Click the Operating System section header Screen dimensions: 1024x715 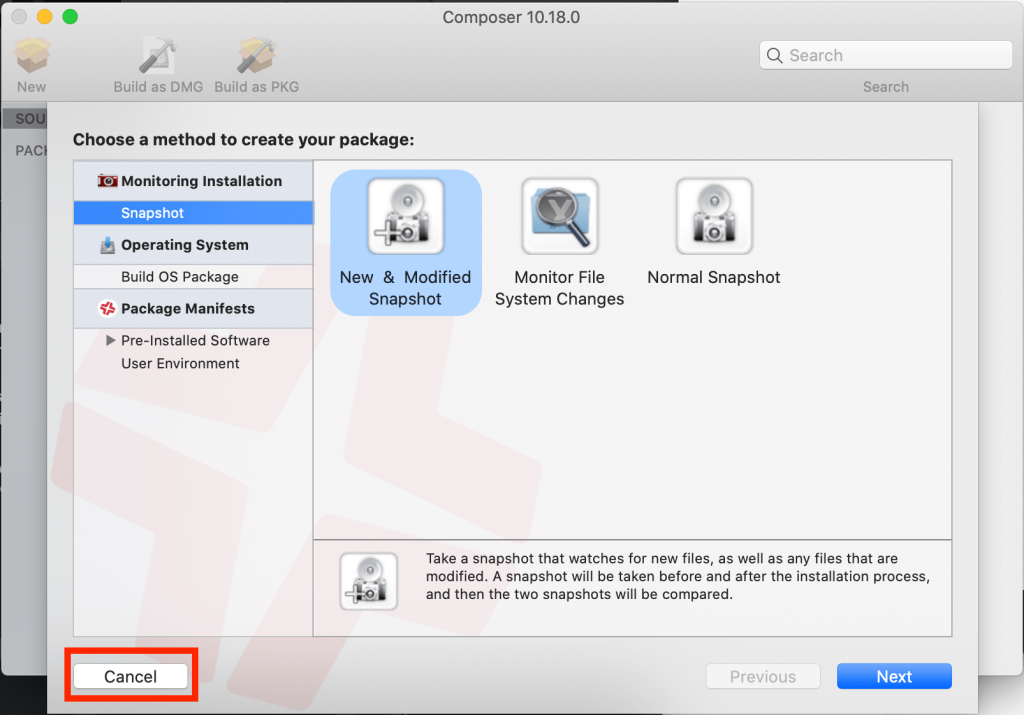pyautogui.click(x=193, y=245)
